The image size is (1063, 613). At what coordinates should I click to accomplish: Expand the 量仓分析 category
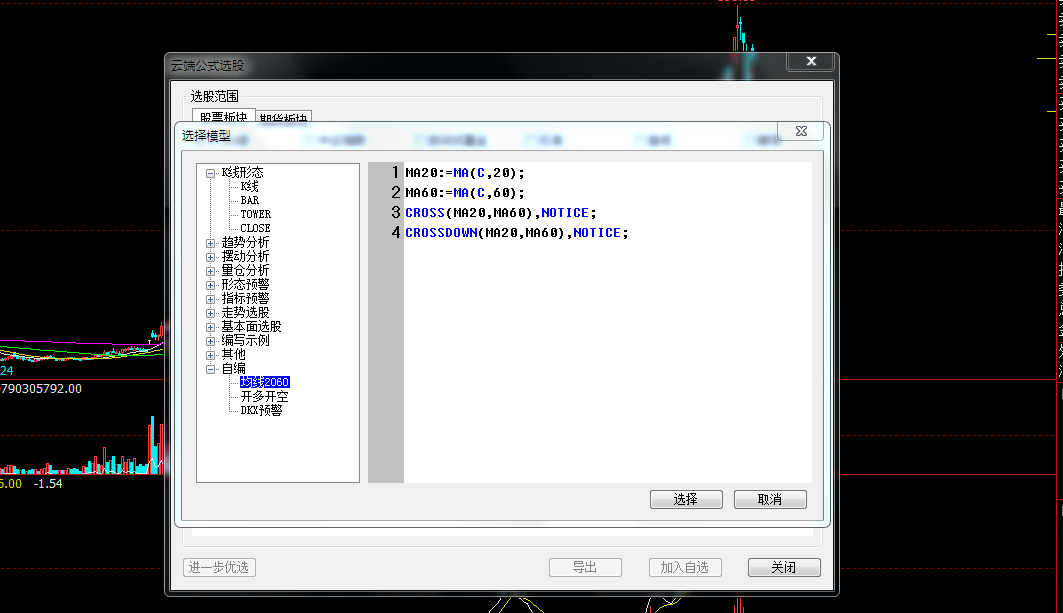tap(211, 271)
